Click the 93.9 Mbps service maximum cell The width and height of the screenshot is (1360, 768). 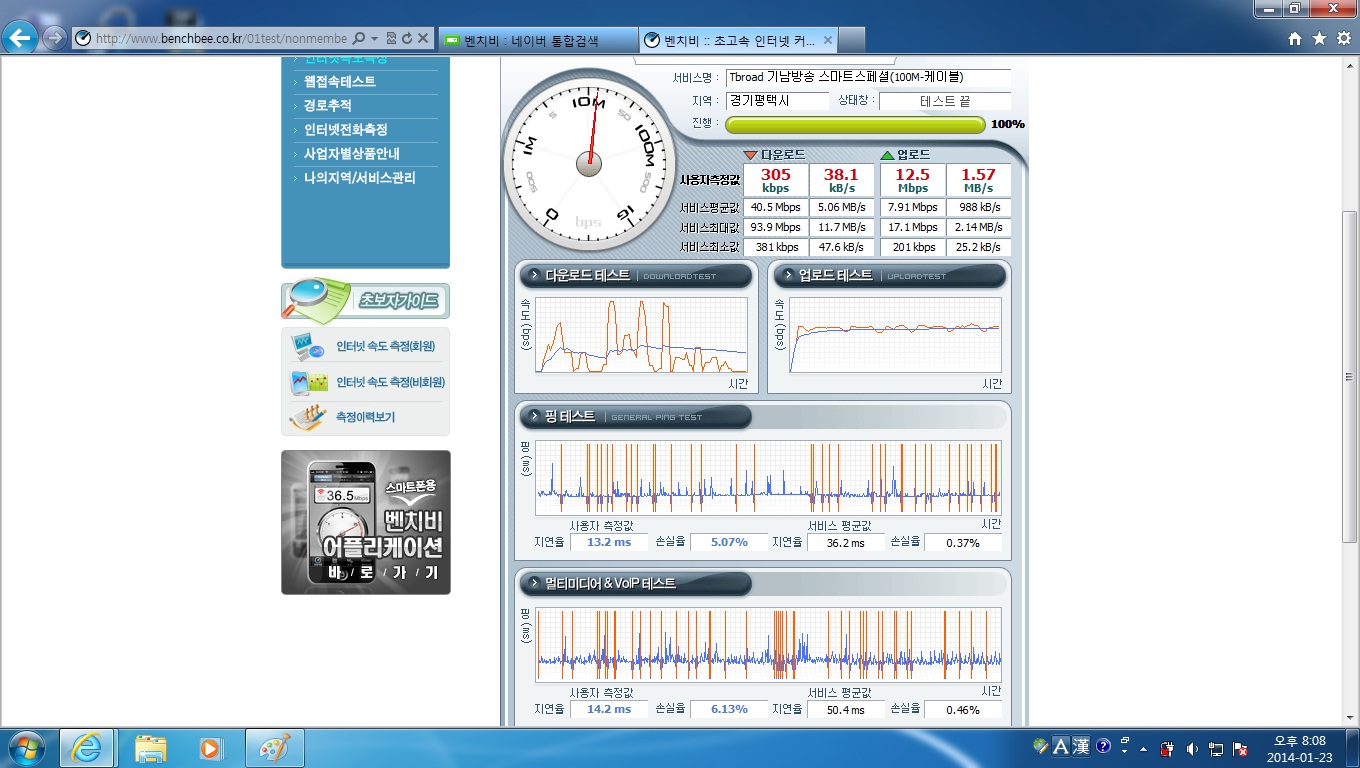pos(775,228)
